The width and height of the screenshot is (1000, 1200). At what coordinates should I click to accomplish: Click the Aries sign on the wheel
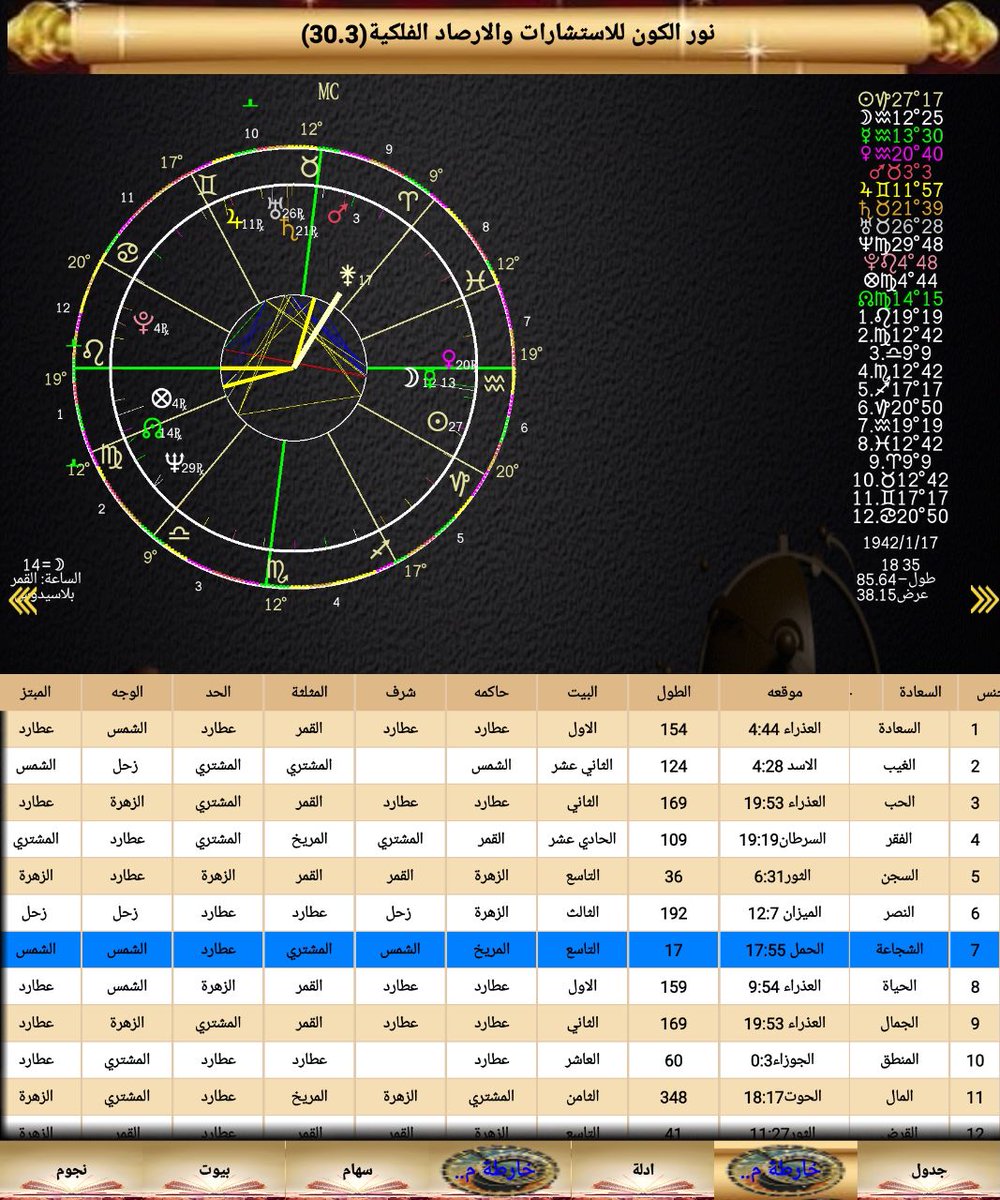[408, 200]
